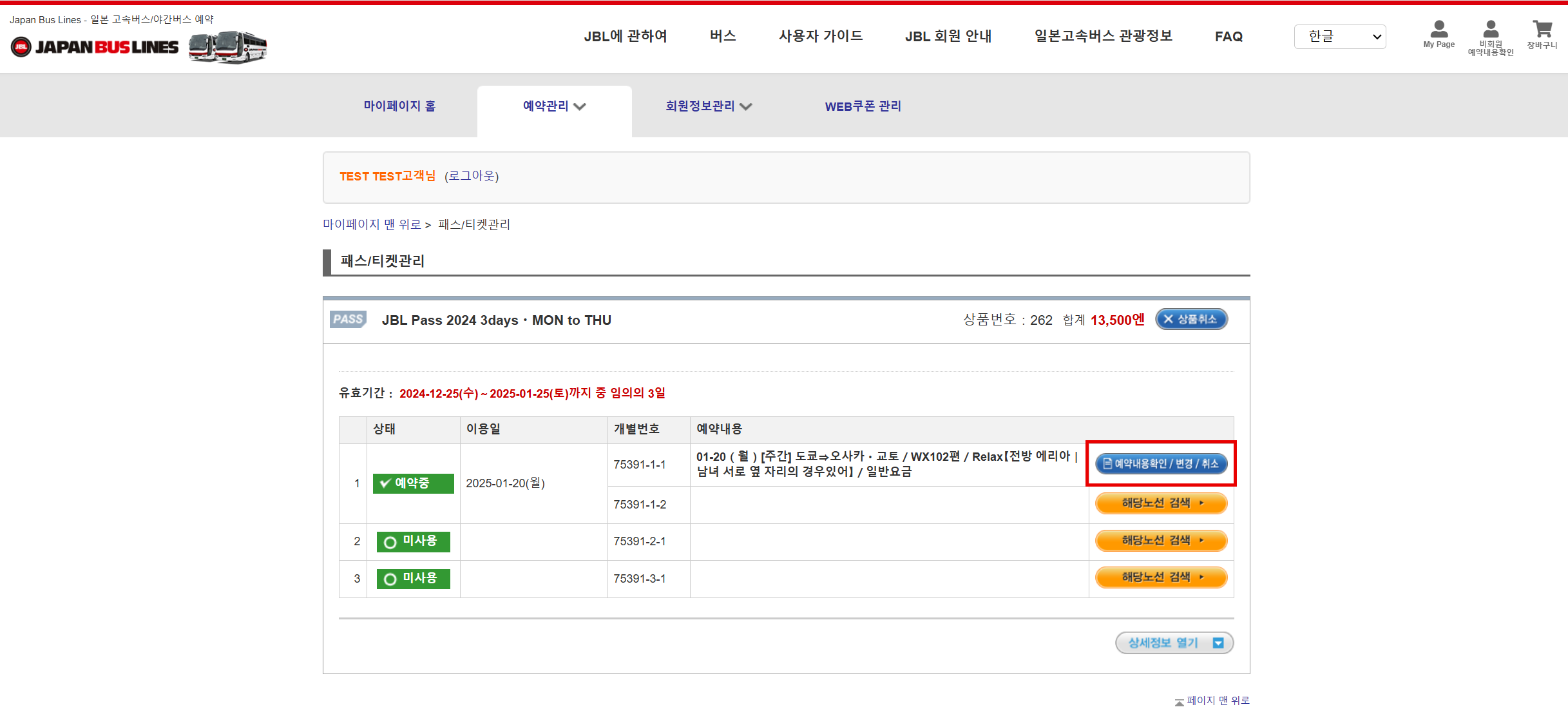Click the 상태 column header
The image size is (1568, 718).
384,429
